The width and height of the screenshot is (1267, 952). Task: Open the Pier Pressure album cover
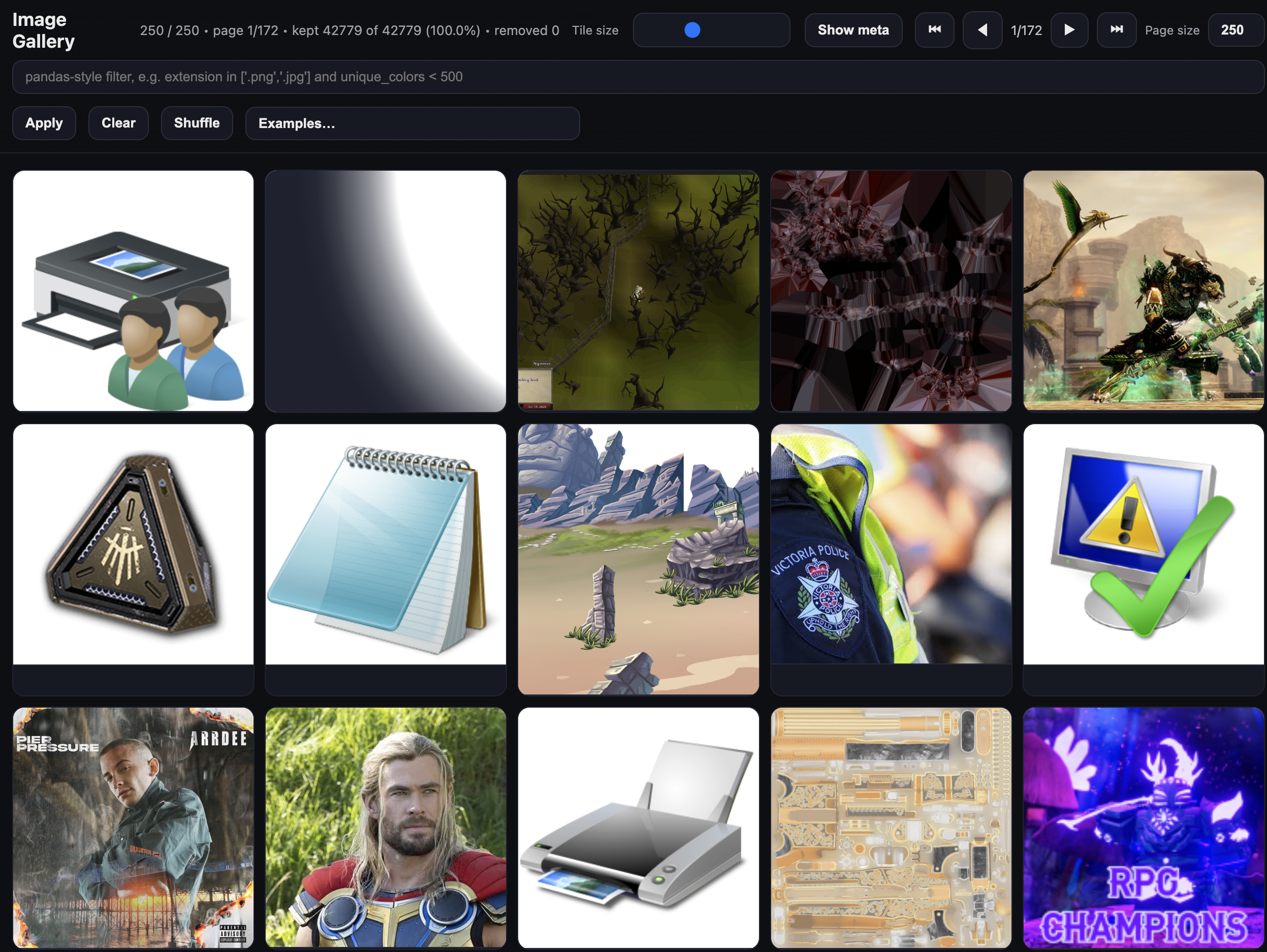pos(133,828)
